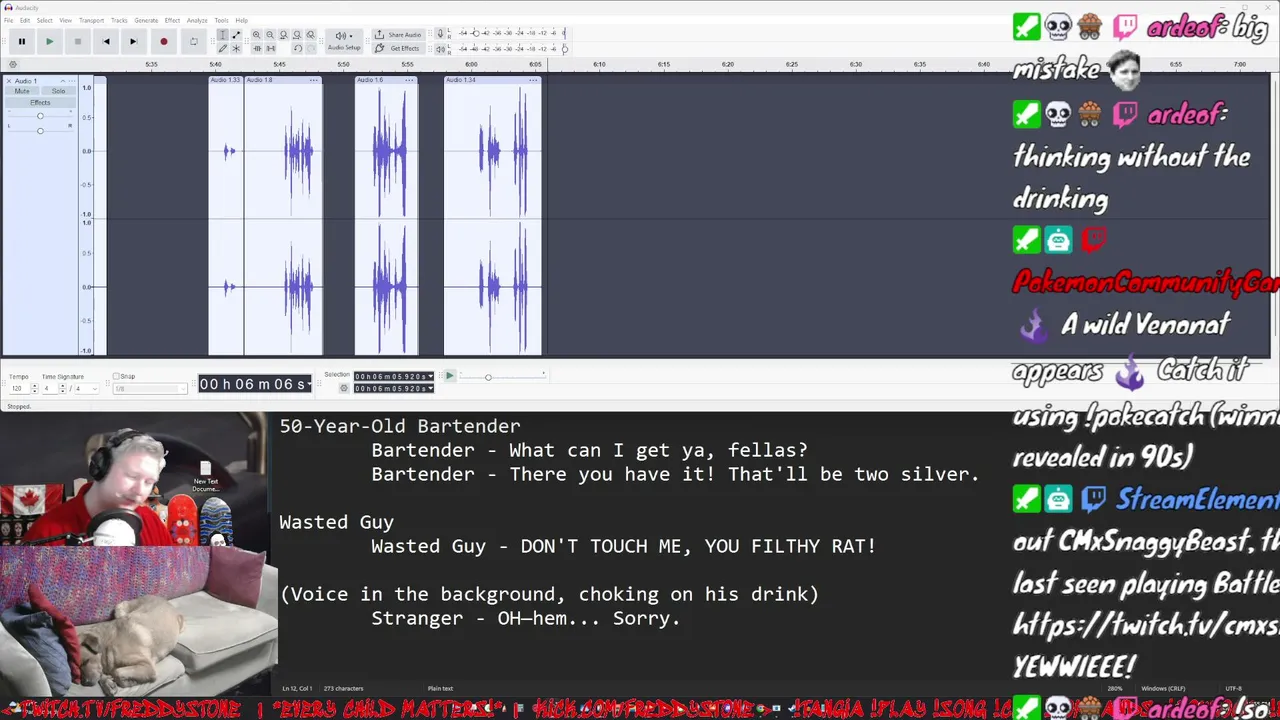Zoom in on the timeline
Screen dimensions: 1280x720
click(x=256, y=35)
